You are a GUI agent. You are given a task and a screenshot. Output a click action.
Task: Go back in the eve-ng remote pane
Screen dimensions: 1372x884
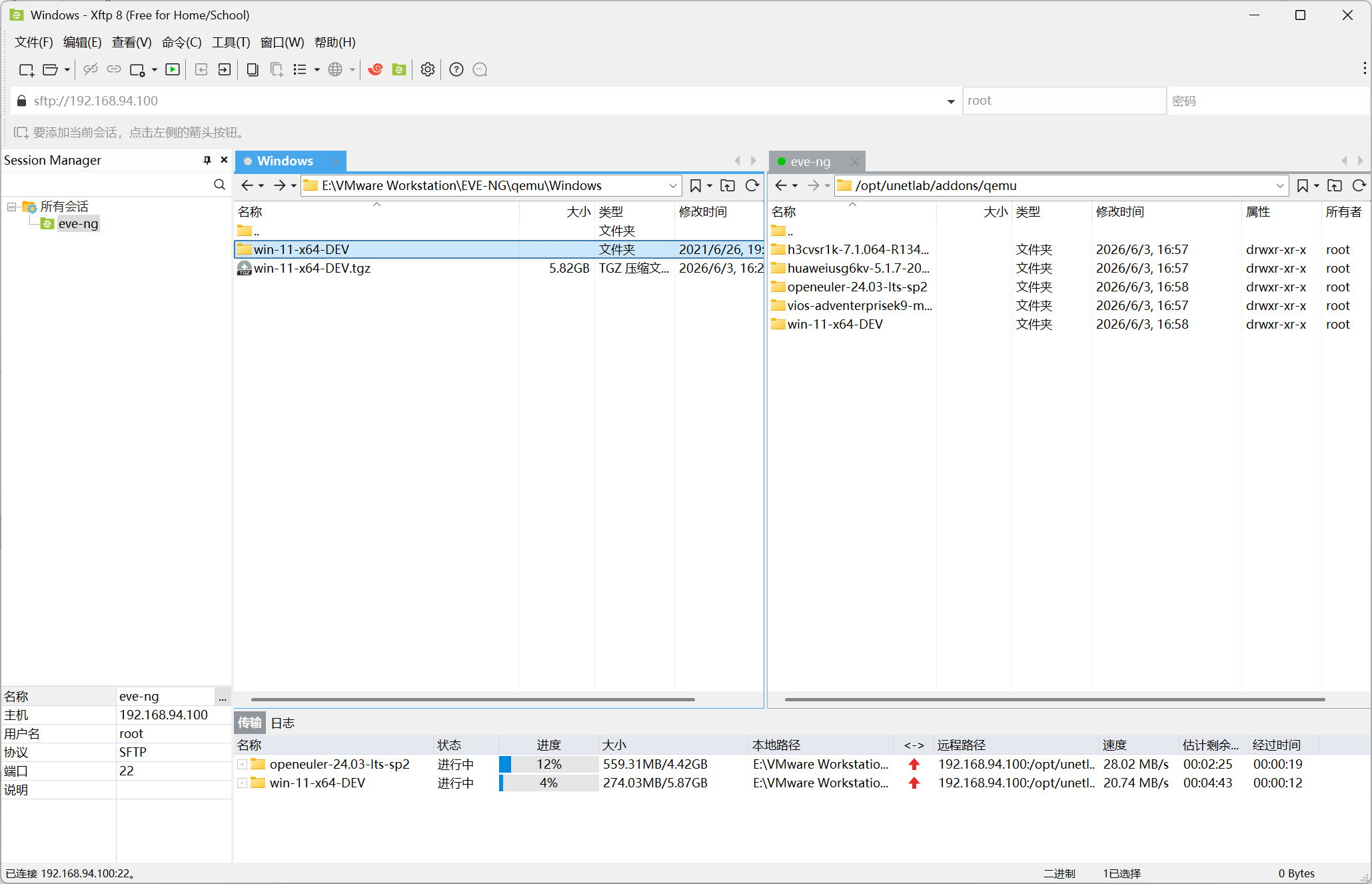tap(781, 185)
